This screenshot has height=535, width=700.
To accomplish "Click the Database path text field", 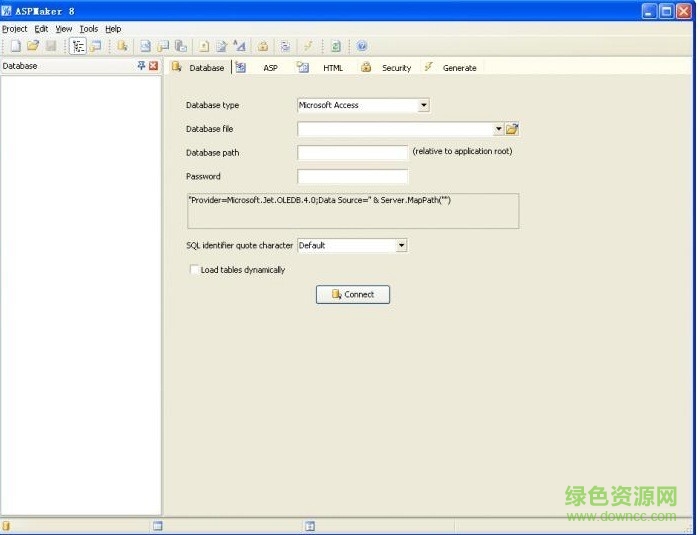I will (352, 153).
